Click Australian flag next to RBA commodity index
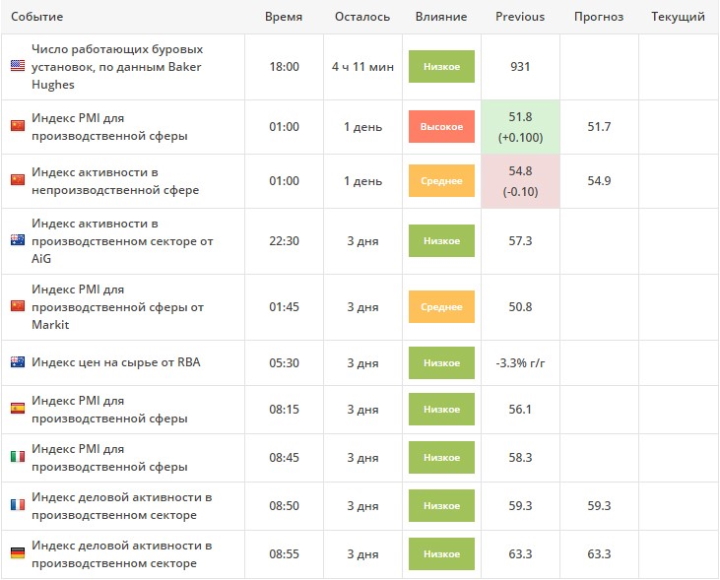This screenshot has height=580, width=720. pyautogui.click(x=17, y=362)
